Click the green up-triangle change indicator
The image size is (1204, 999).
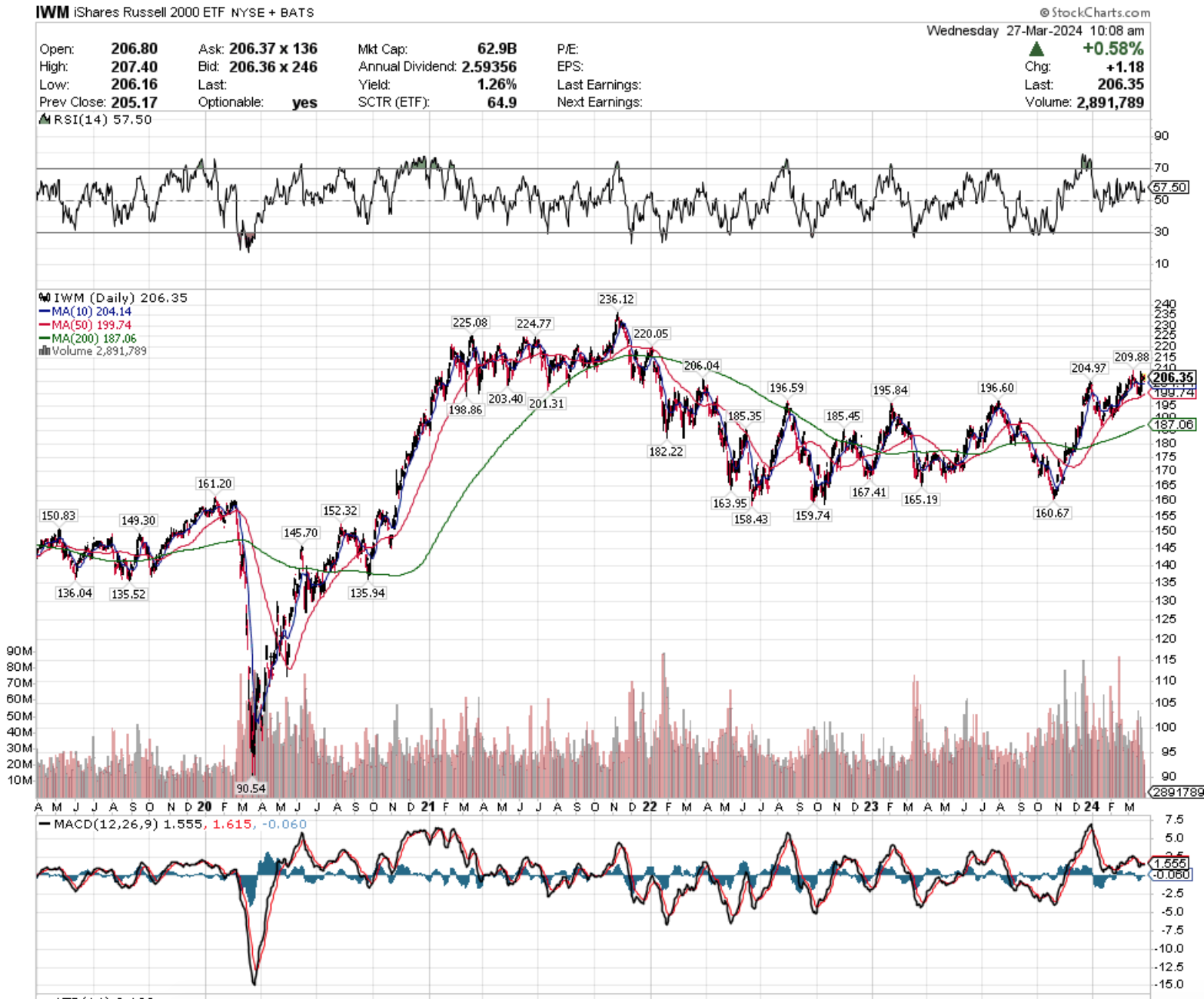(1036, 49)
